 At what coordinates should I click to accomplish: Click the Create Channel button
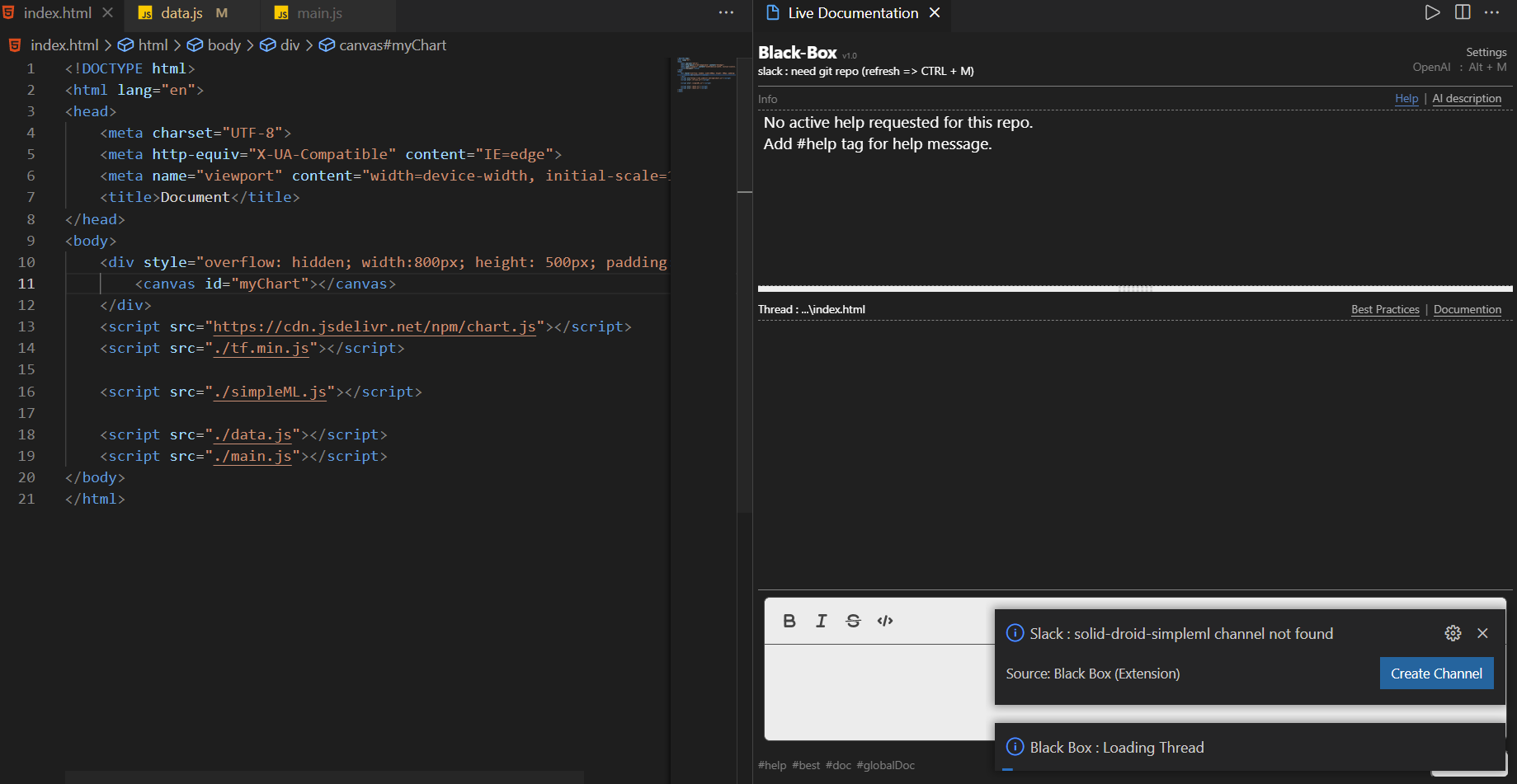[x=1436, y=674]
